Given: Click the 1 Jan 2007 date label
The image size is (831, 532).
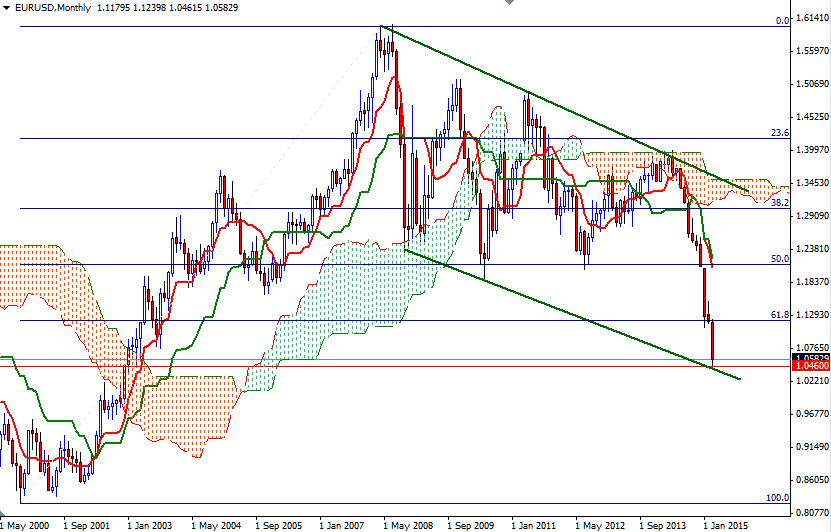Looking at the screenshot, I should tap(342, 526).
